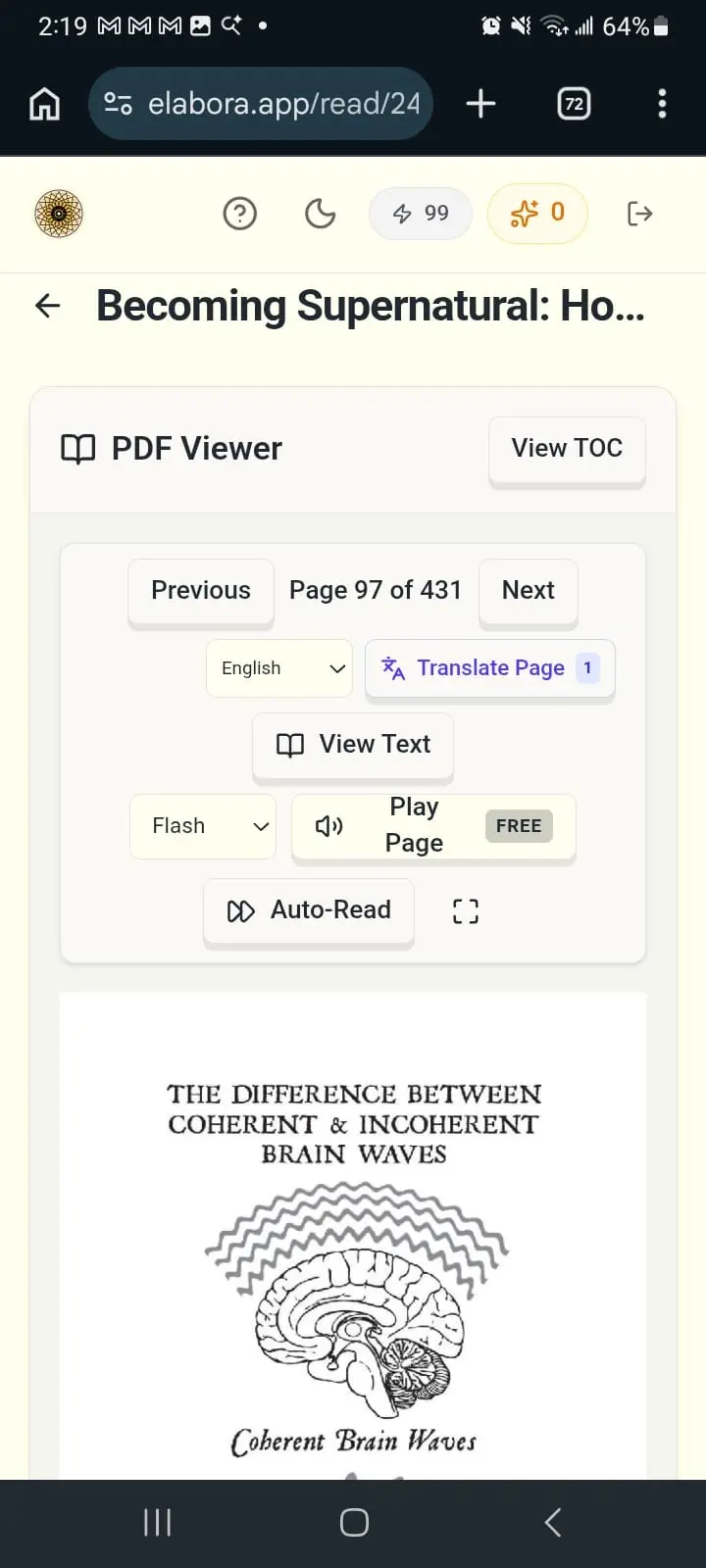The height and width of the screenshot is (1568, 706).
Task: Click the logout arrow icon
Action: pos(639,213)
